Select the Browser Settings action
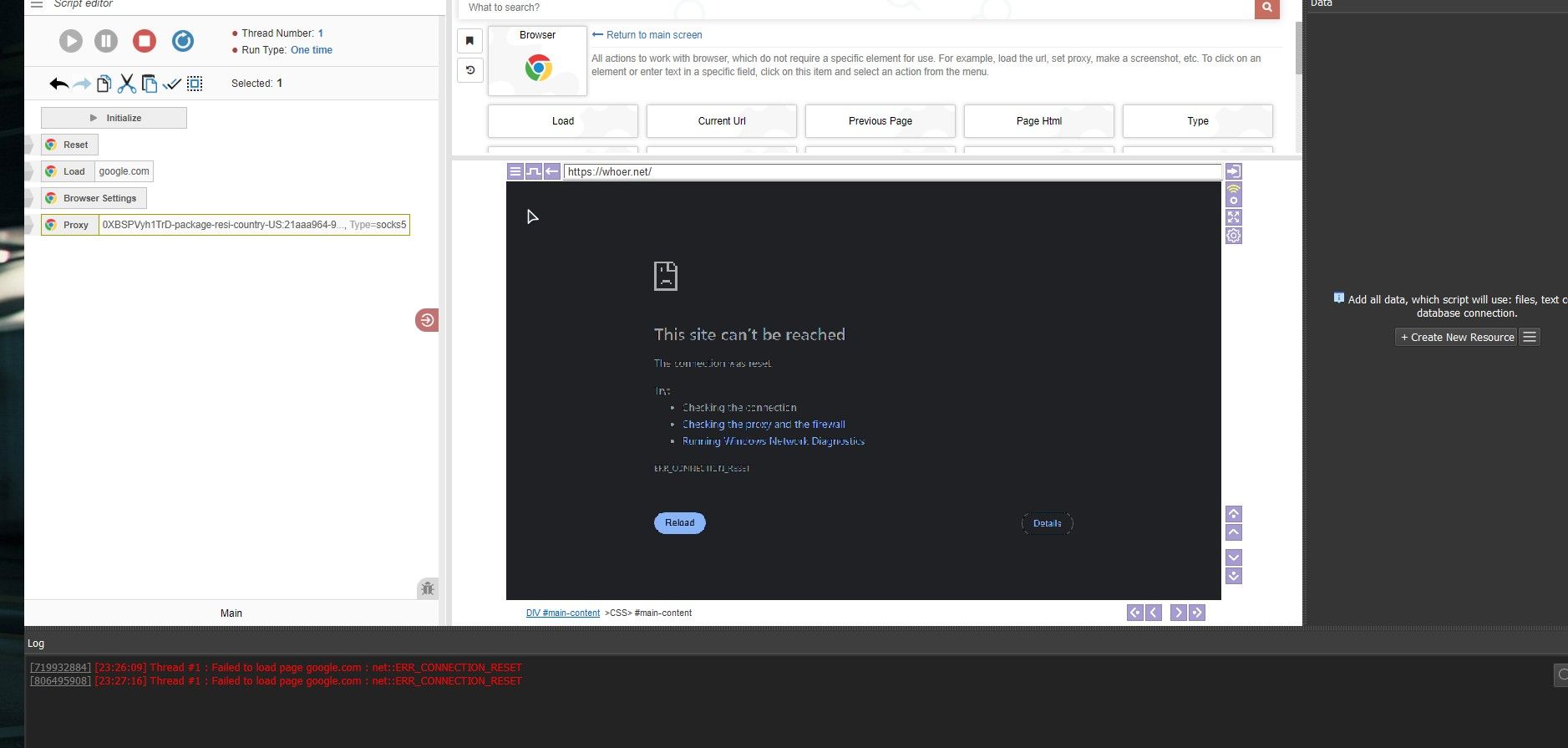Viewport: 1568px width, 748px height. coord(94,198)
